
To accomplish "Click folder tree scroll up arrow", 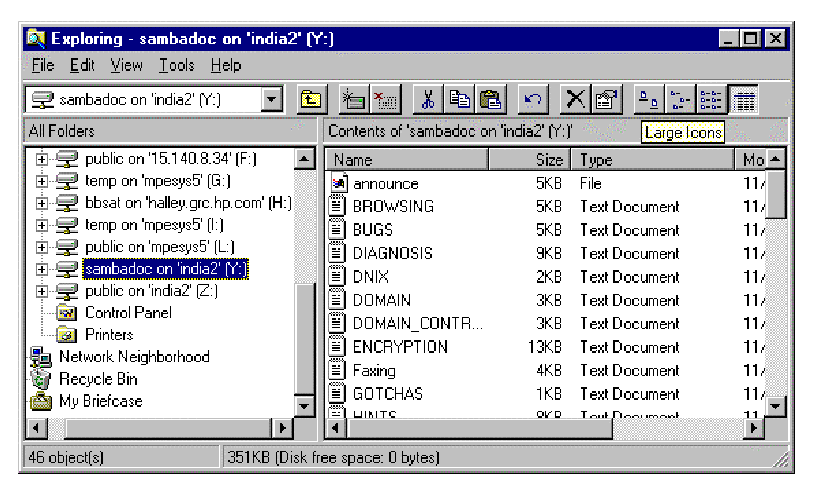I will [304, 159].
